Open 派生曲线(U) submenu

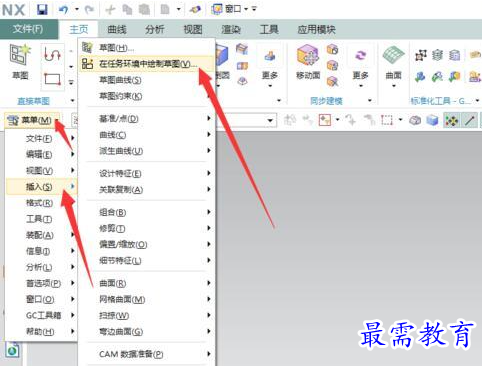pos(147,151)
